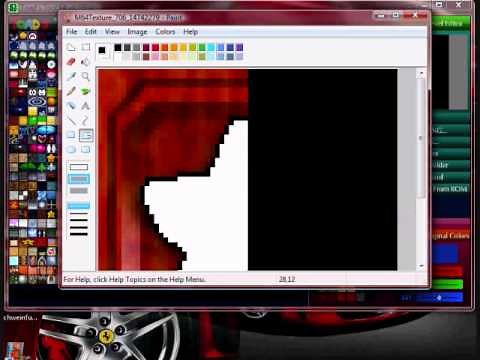Open the Help menu
Screen dimensions: 480x360
tap(191, 32)
